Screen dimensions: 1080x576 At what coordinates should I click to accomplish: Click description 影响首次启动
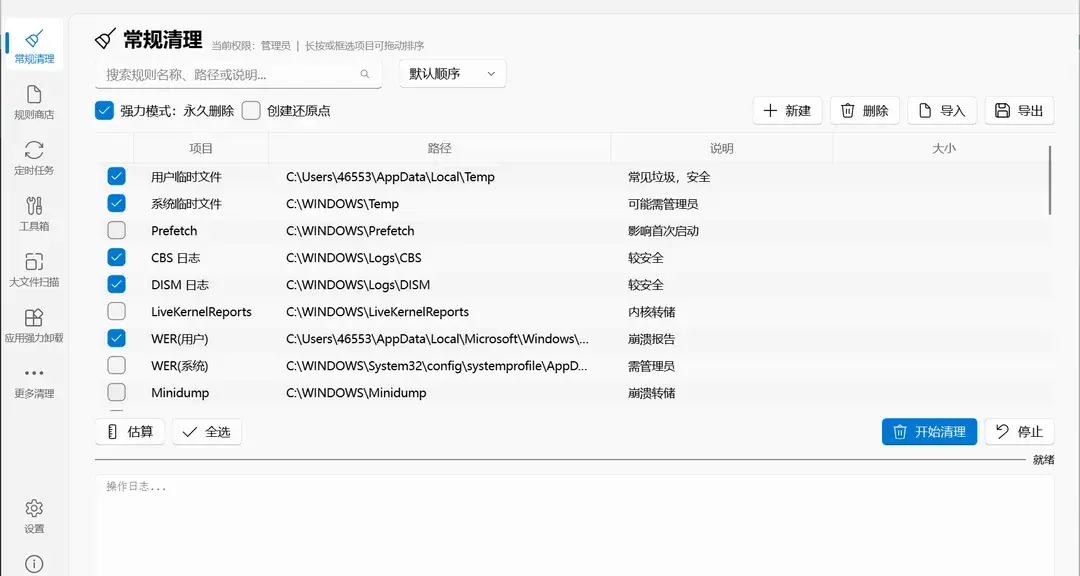coord(663,231)
